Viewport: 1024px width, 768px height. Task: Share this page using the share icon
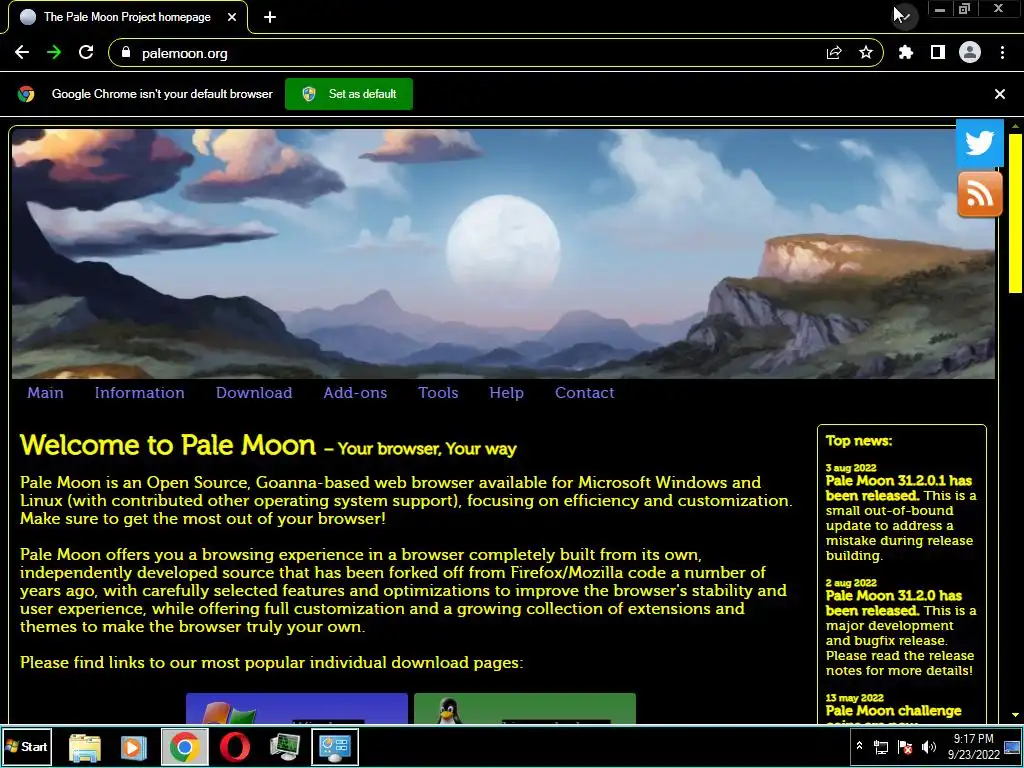(834, 53)
